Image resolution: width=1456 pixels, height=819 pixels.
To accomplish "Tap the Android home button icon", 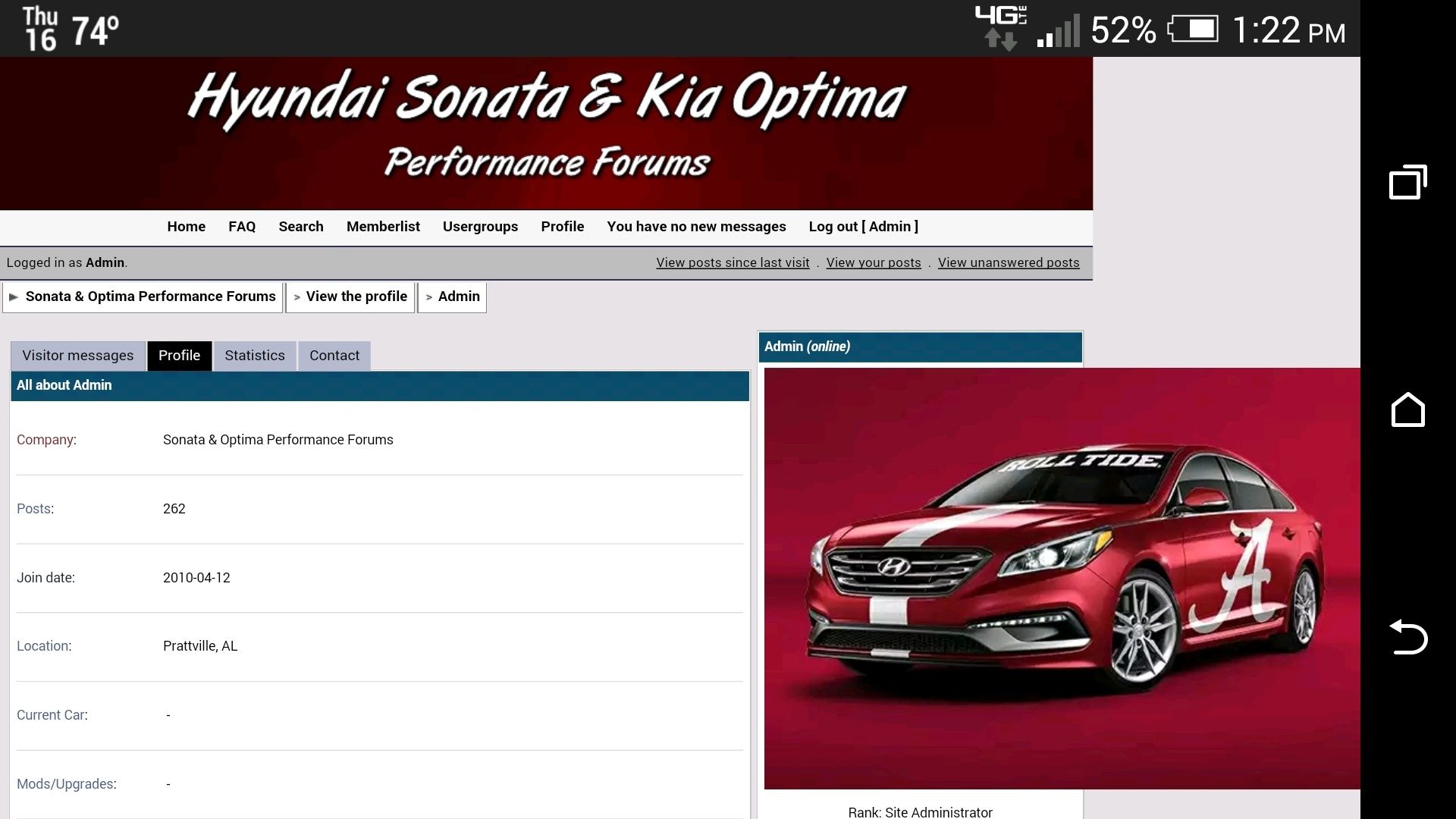I will [1408, 409].
